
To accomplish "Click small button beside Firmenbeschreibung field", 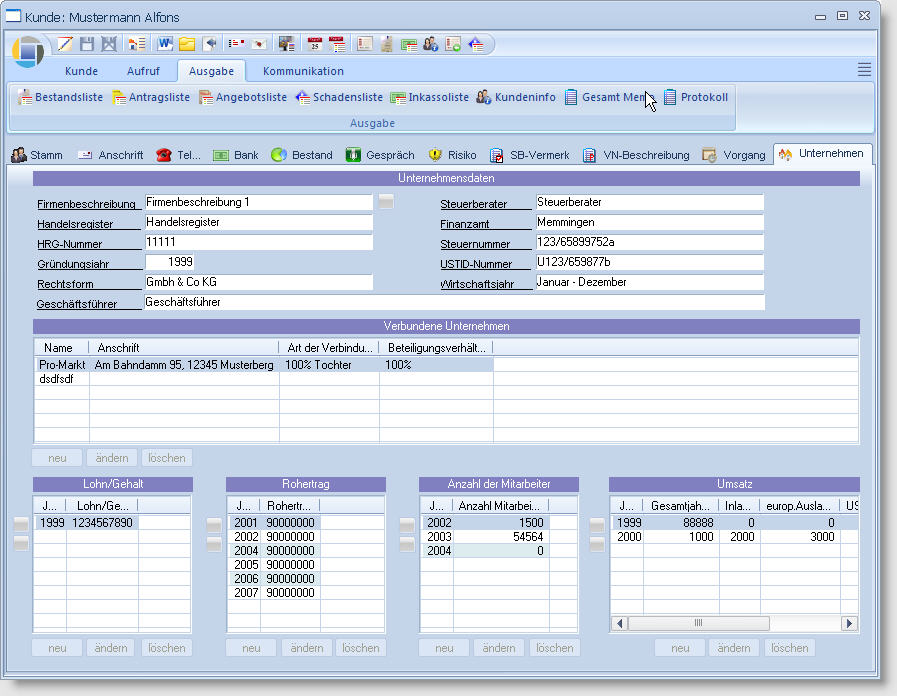I will [386, 202].
